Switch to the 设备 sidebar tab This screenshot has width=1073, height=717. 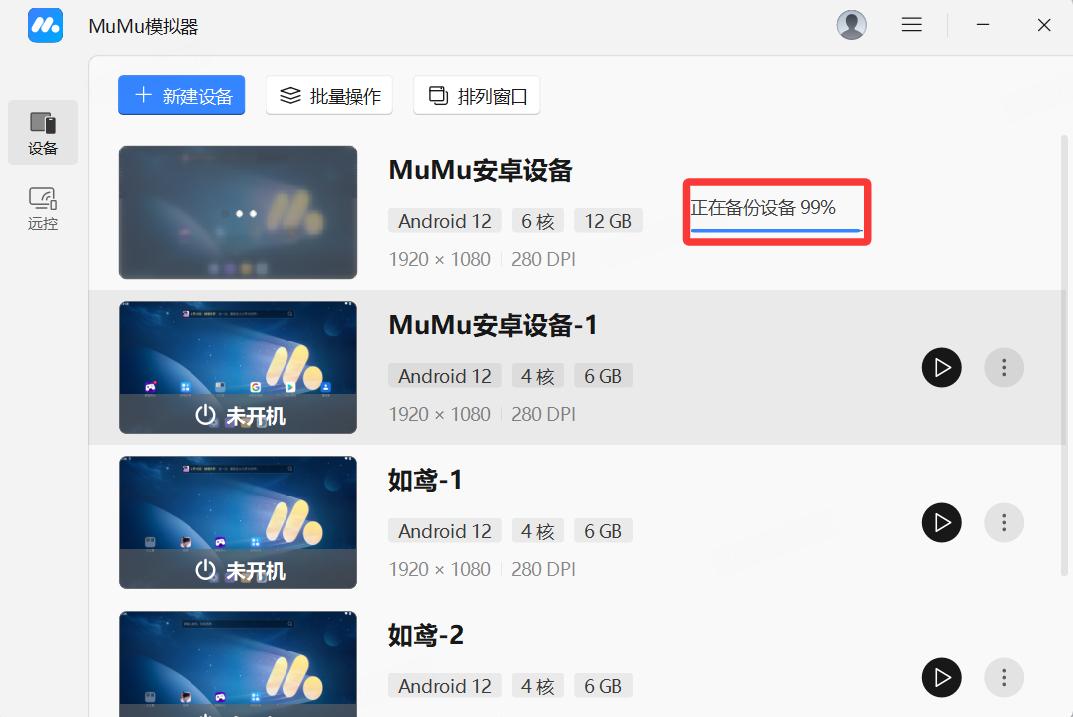[43, 133]
